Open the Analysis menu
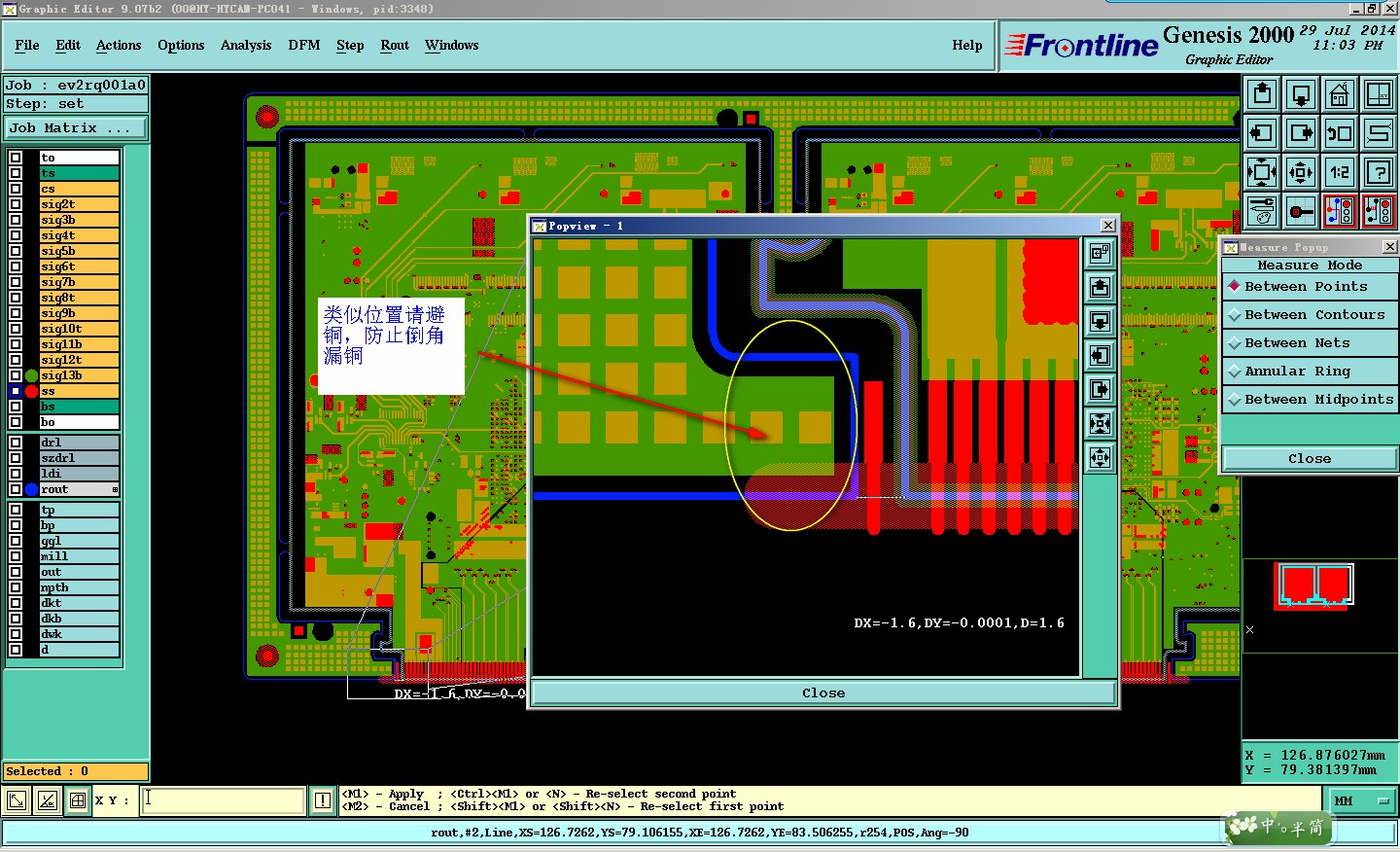Screen dimensions: 1400x852 246,45
